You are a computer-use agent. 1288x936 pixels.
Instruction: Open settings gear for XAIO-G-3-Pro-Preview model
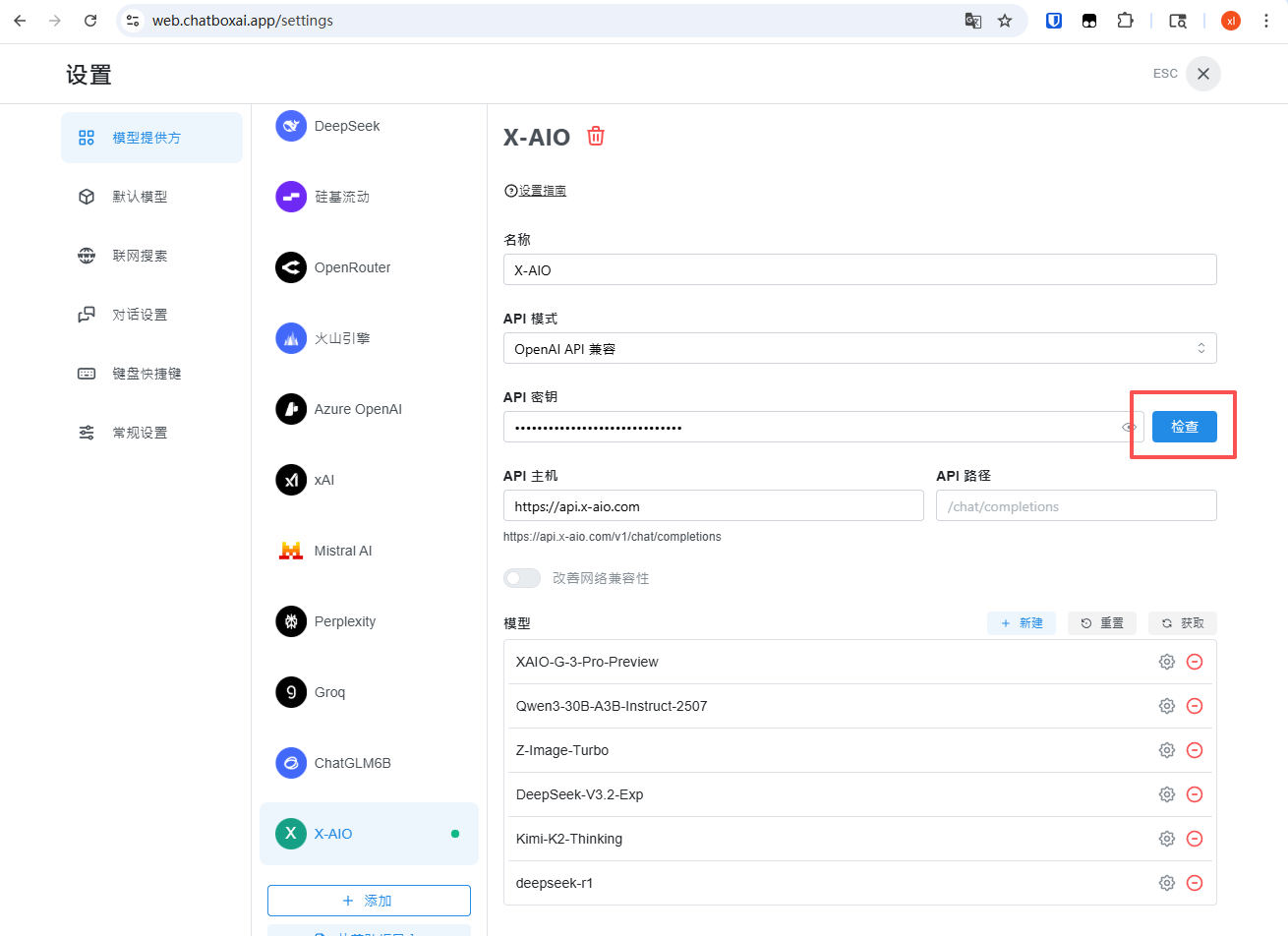tap(1167, 662)
